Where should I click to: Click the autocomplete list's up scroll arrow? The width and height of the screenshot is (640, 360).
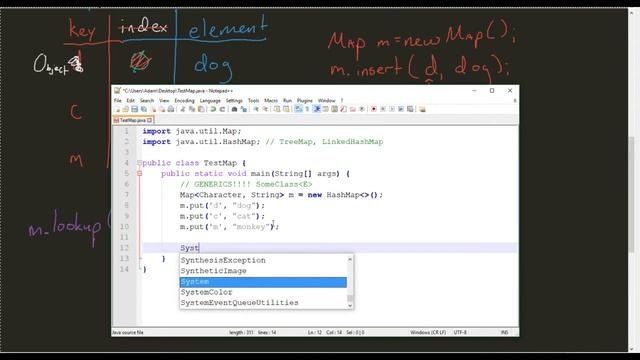[350, 259]
